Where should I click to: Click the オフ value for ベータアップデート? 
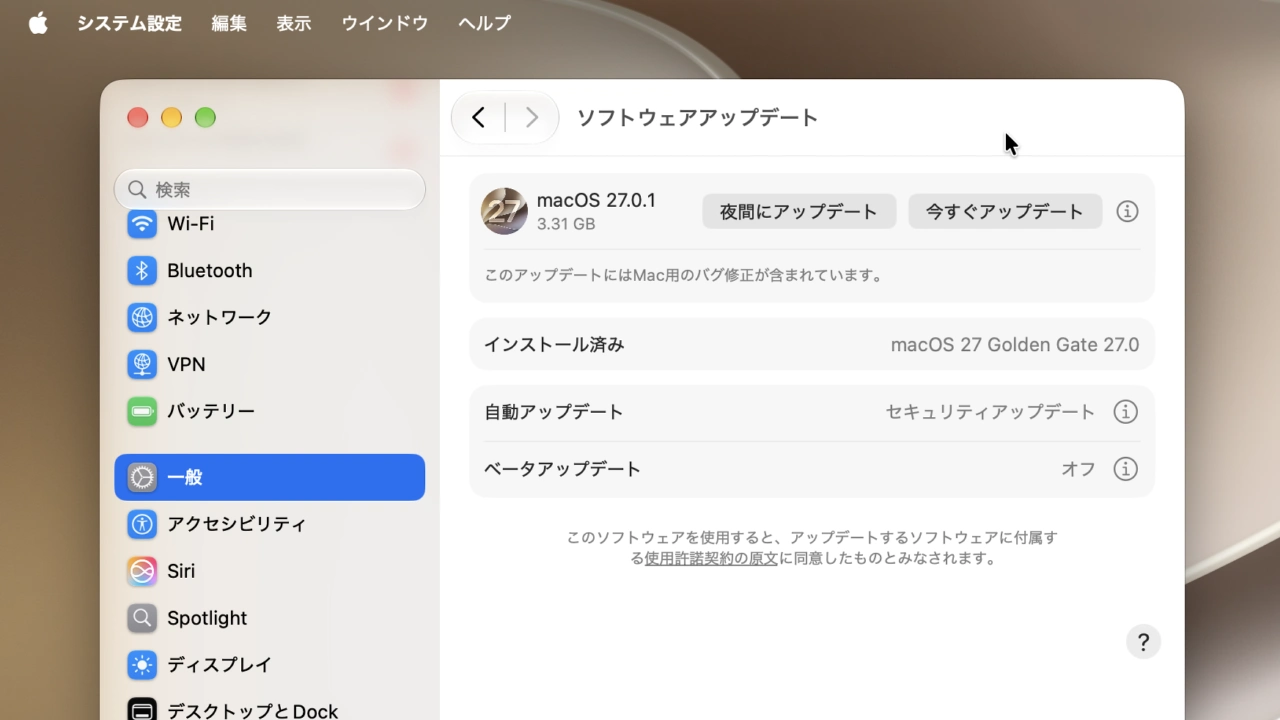tap(1078, 469)
